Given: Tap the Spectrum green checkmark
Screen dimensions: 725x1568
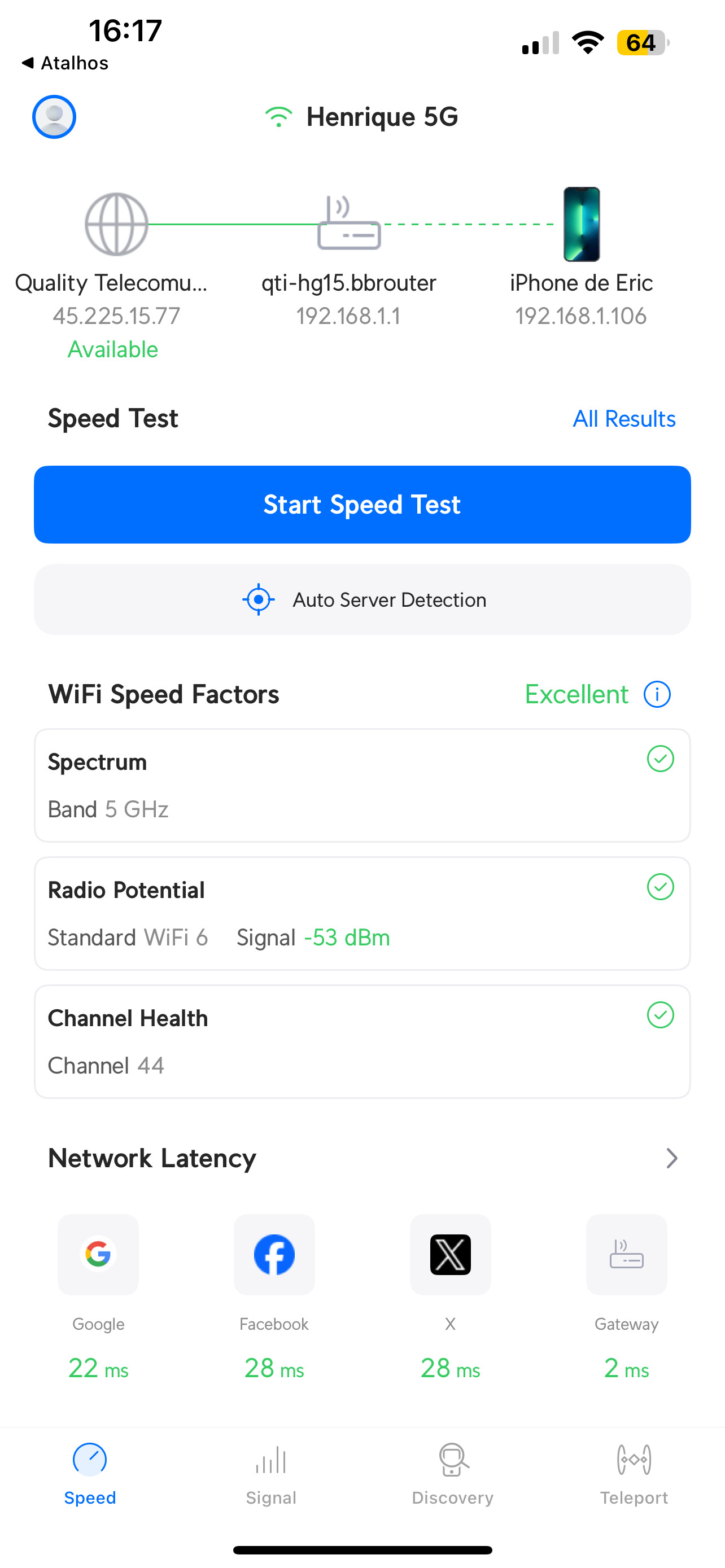Looking at the screenshot, I should pos(660,759).
